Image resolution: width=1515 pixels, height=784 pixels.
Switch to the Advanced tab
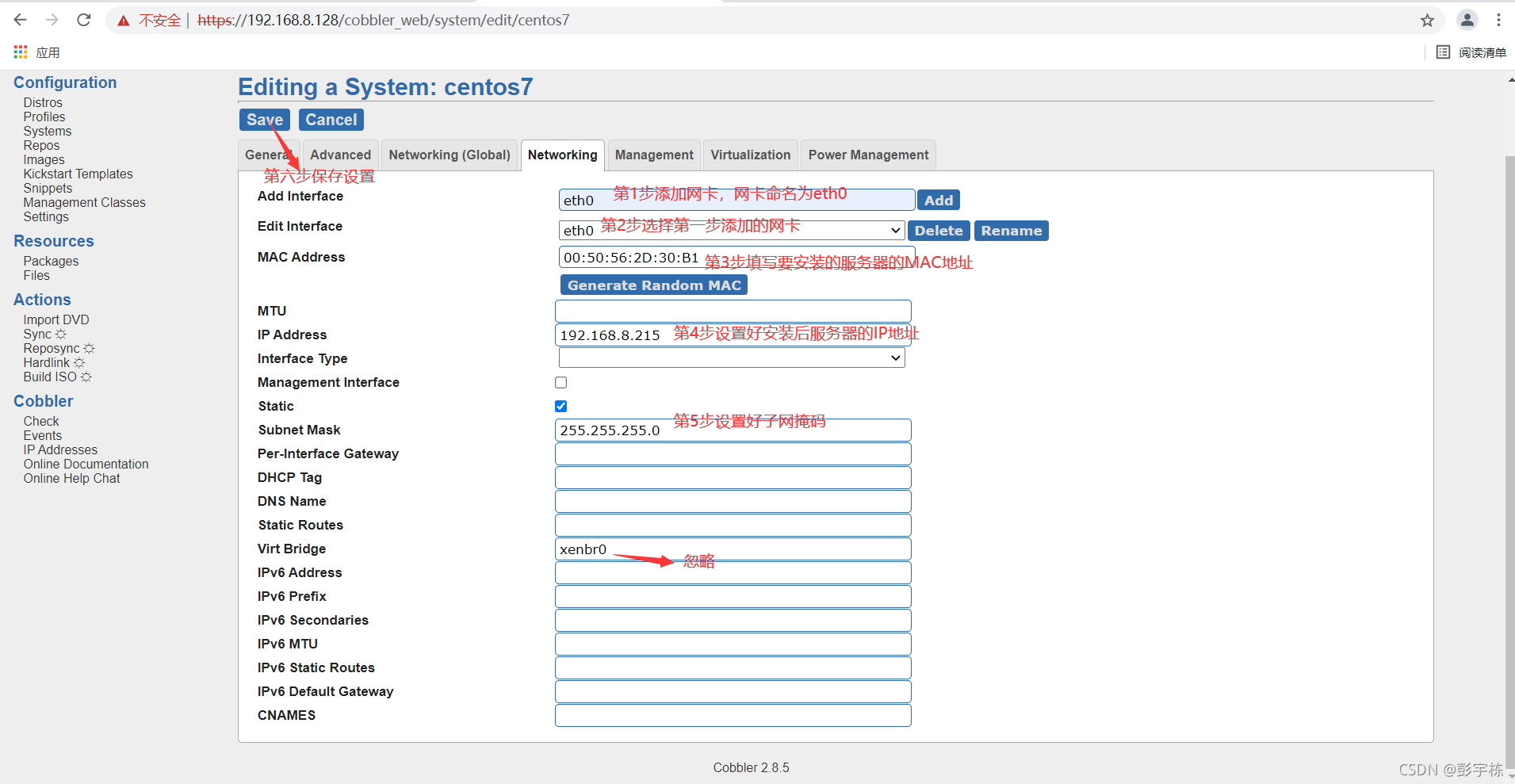pos(341,155)
